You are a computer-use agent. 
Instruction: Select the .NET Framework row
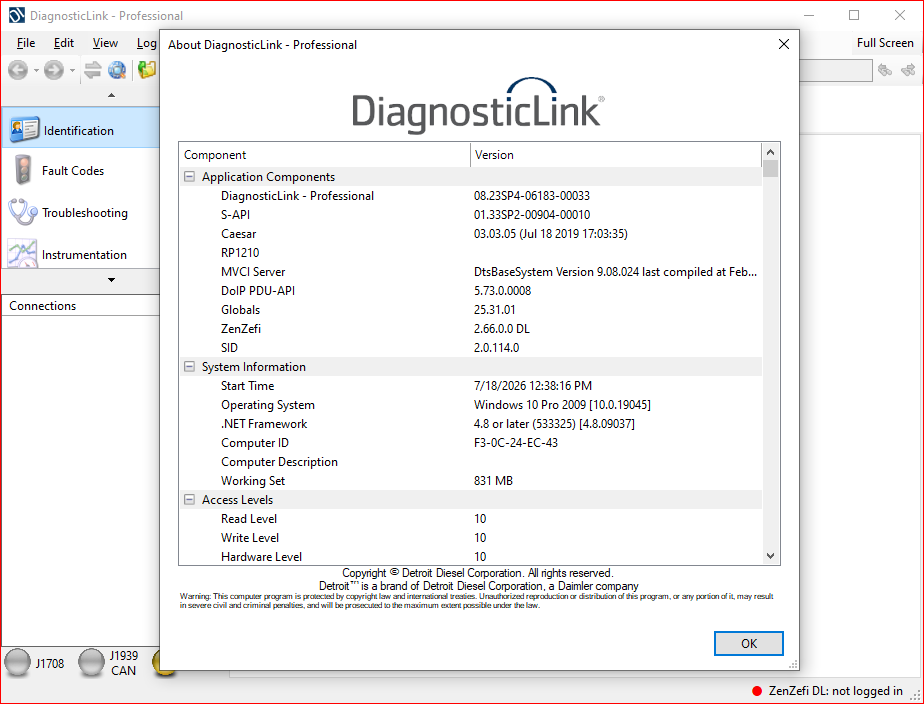[470, 424]
